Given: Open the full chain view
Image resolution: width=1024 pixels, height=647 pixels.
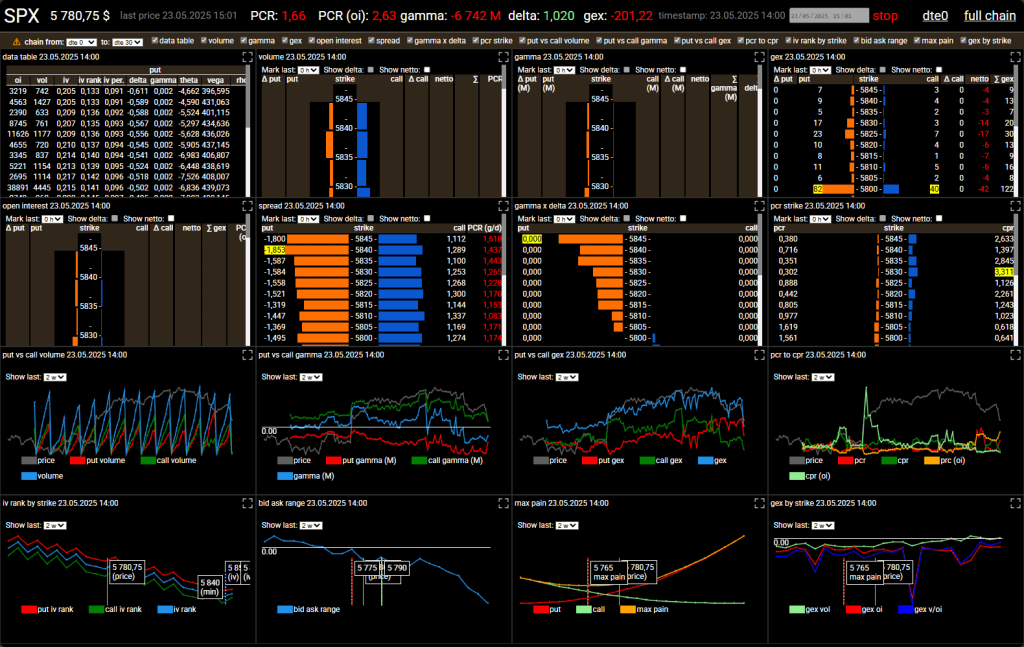Looking at the screenshot, I should click(989, 16).
